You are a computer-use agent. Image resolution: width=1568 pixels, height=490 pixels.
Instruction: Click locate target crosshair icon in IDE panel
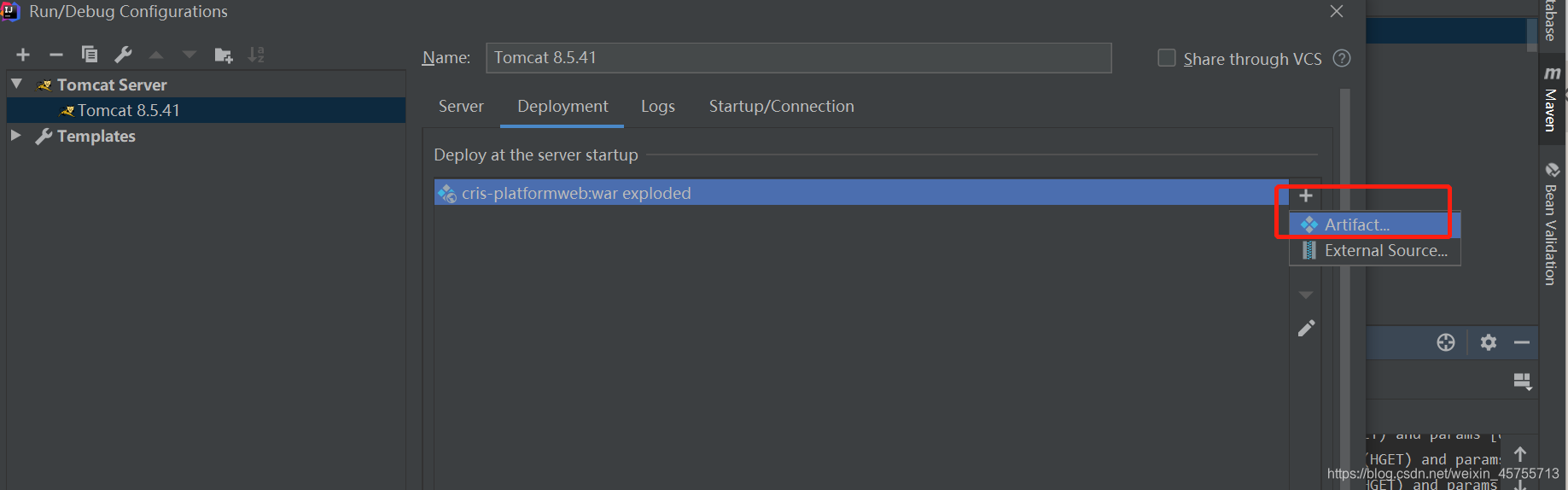tap(1446, 342)
